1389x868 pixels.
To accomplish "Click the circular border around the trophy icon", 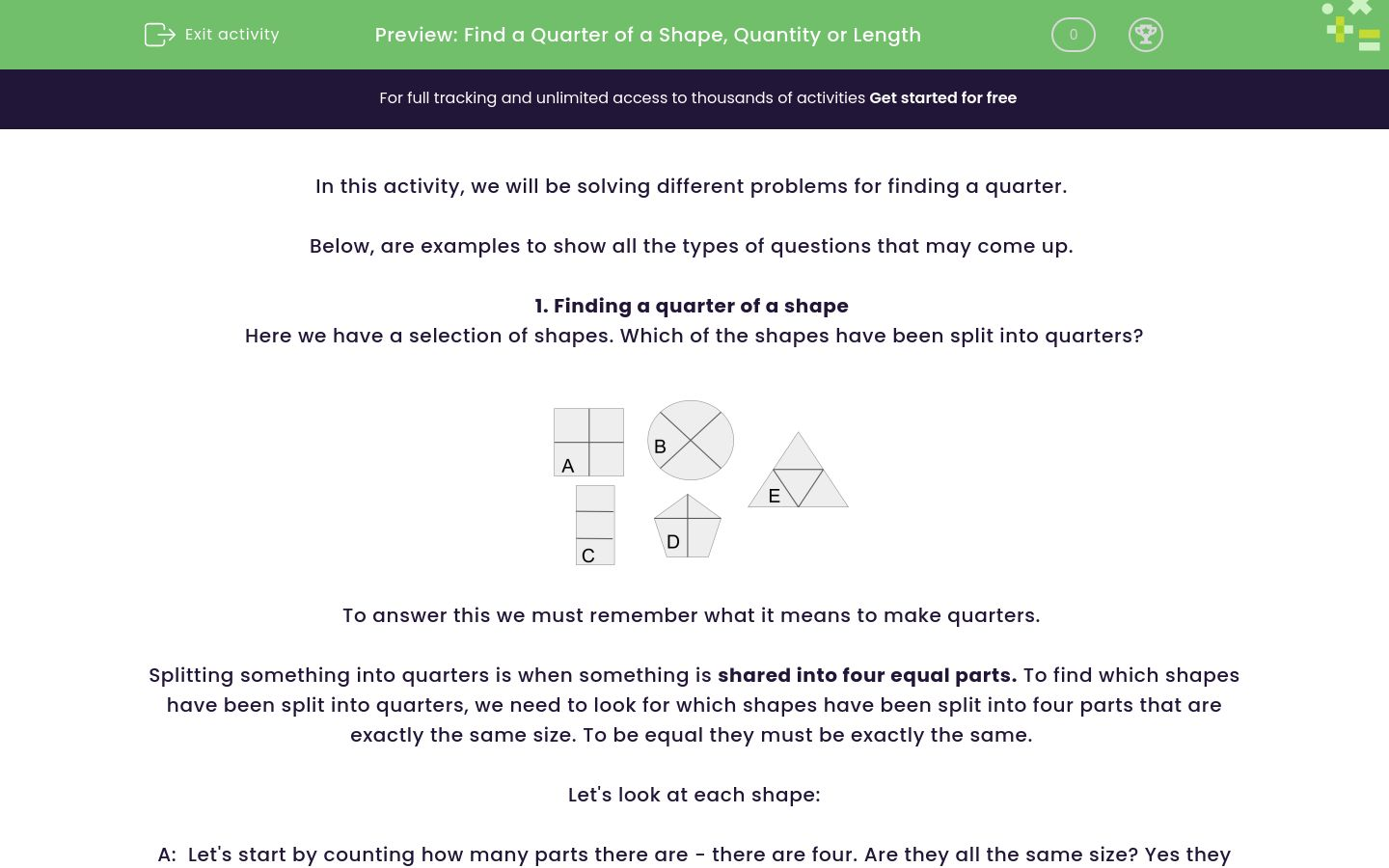I will (x=1146, y=34).
